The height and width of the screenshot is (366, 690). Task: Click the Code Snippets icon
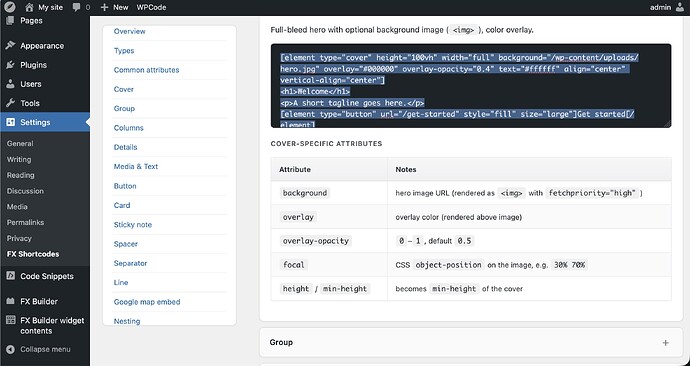pos(11,276)
